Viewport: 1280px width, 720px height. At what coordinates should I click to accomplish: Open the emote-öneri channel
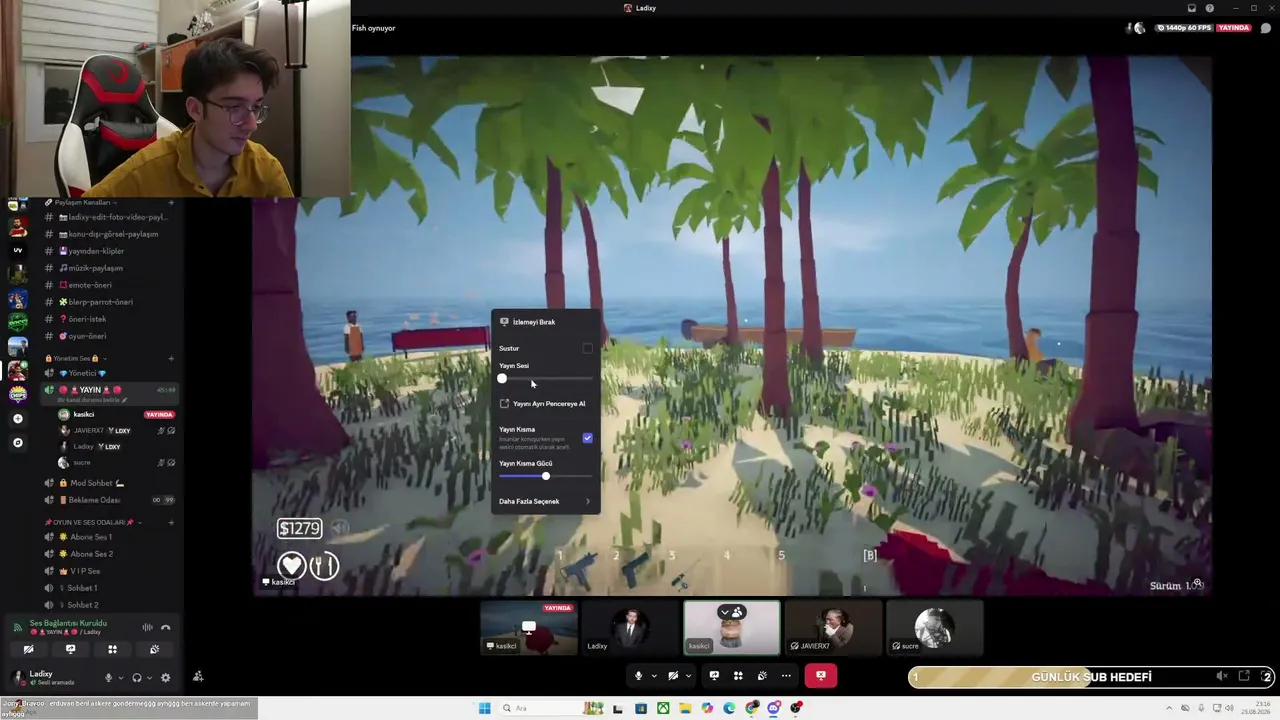(x=110, y=285)
